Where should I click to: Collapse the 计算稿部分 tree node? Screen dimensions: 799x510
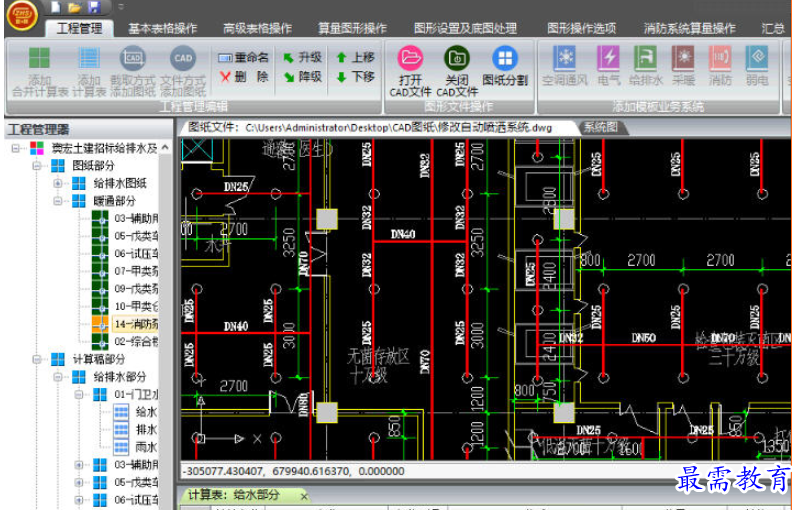(36, 359)
